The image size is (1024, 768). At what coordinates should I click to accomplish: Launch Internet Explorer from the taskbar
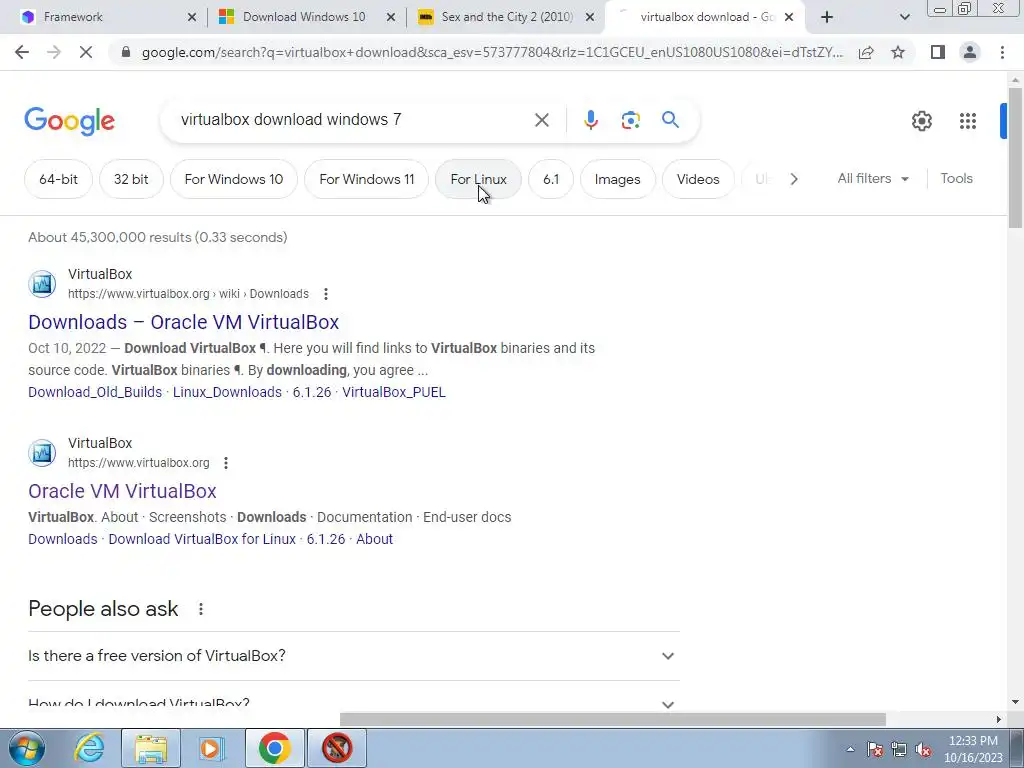click(89, 748)
